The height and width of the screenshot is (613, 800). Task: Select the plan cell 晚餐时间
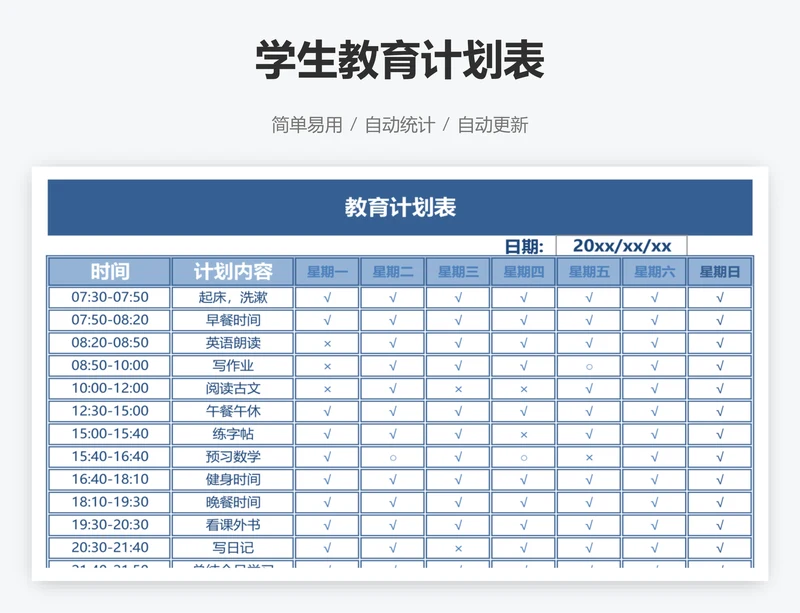pos(233,502)
